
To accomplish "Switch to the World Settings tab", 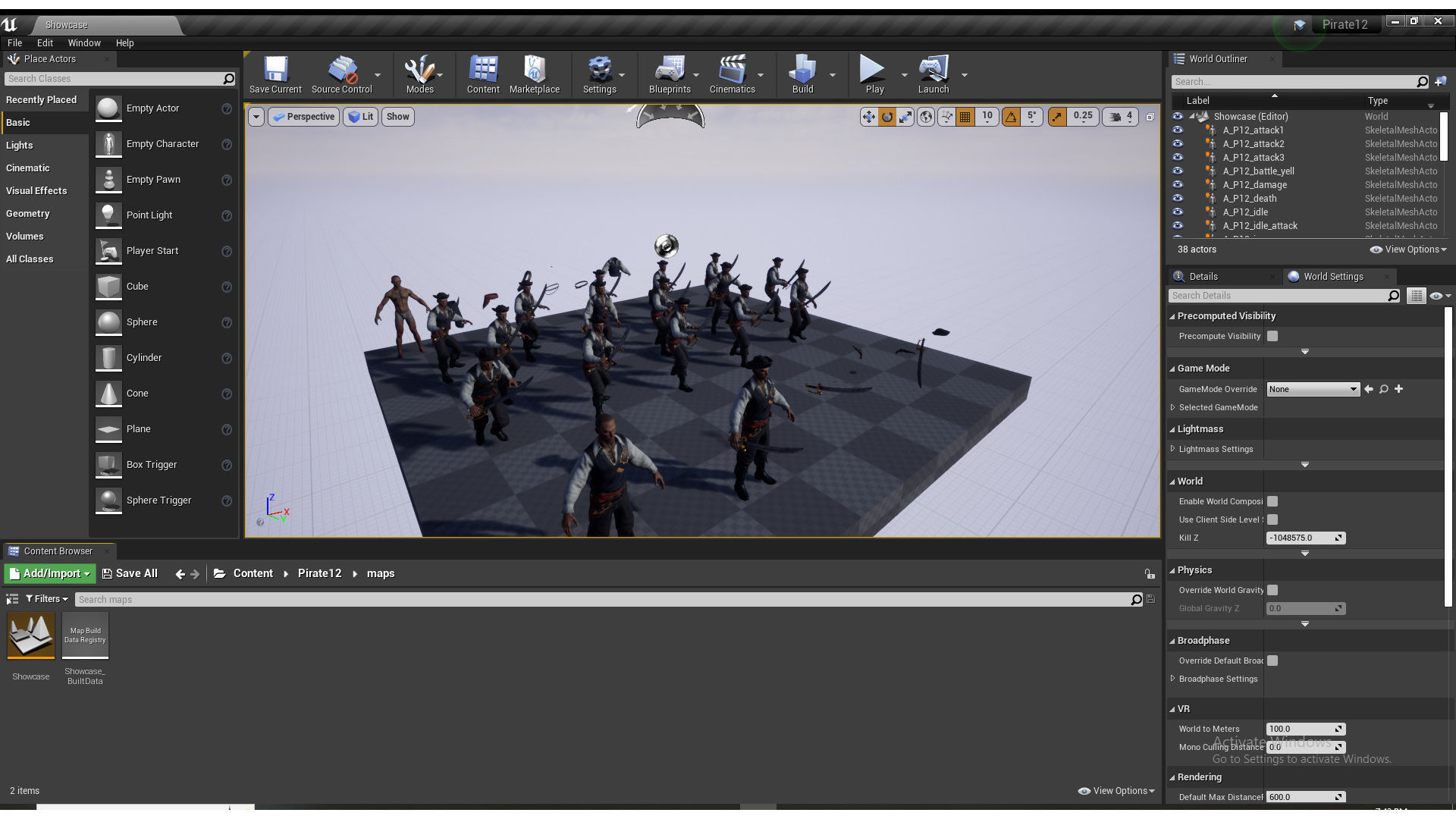I will tap(1332, 277).
